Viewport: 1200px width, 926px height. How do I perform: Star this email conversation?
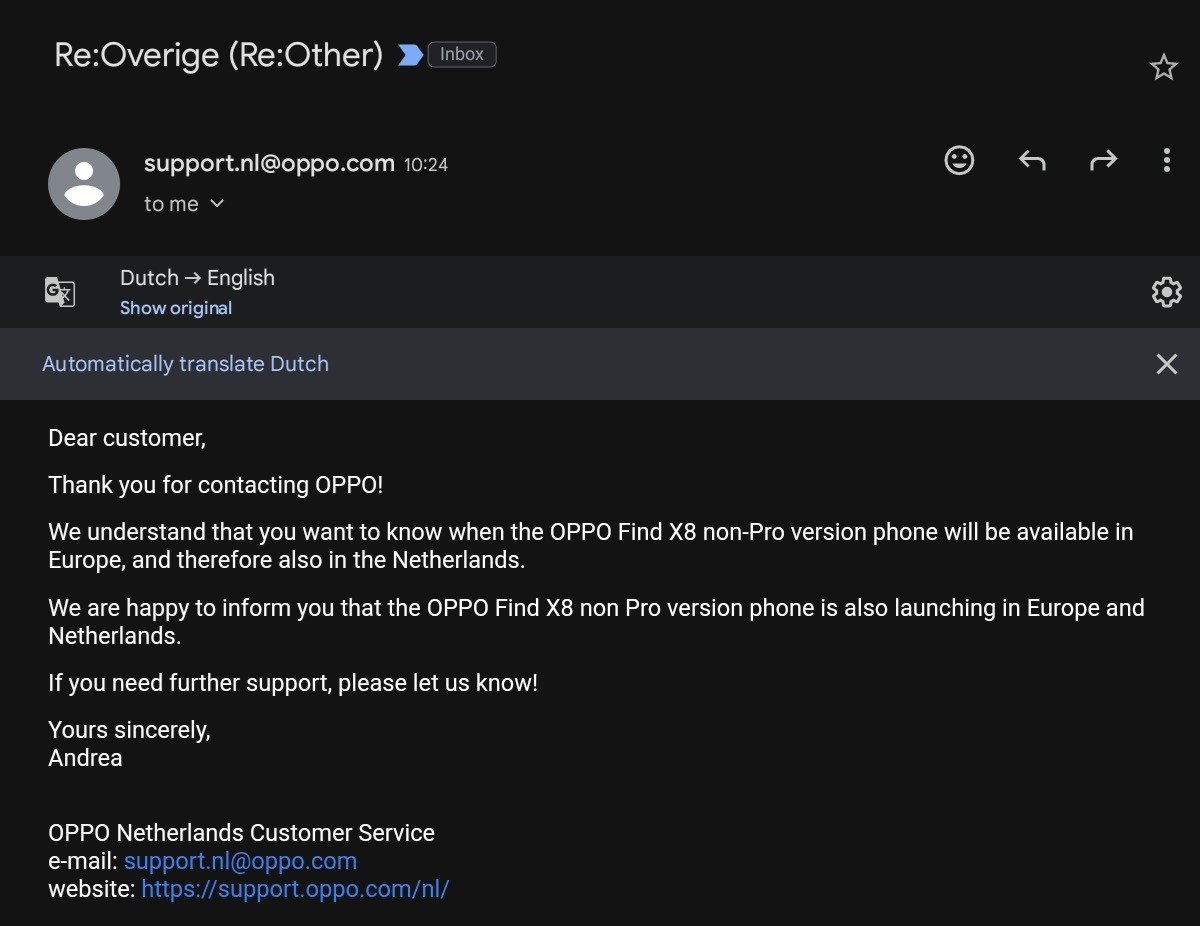[1163, 67]
